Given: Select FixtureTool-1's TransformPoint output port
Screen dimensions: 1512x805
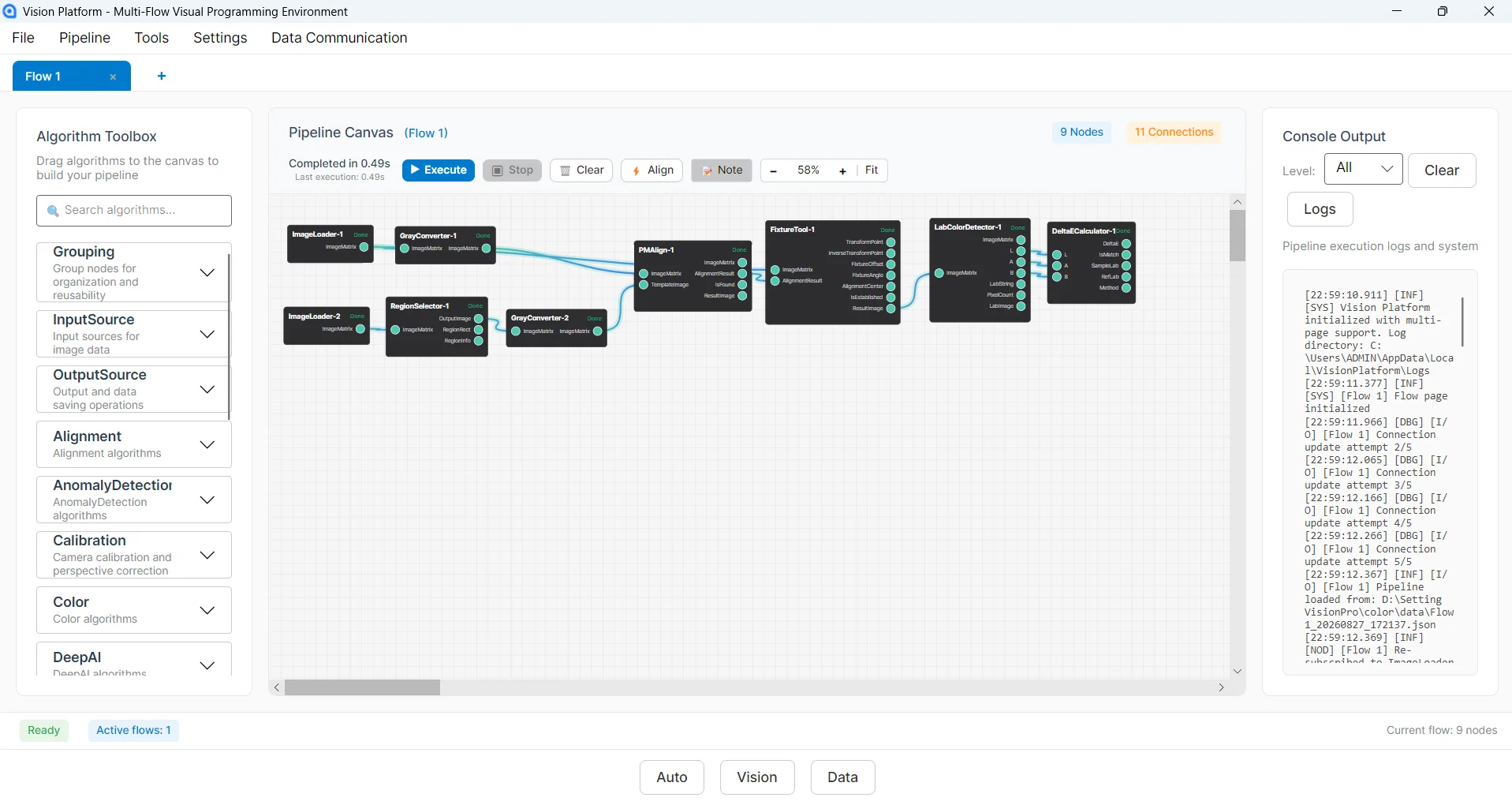Looking at the screenshot, I should (890, 242).
